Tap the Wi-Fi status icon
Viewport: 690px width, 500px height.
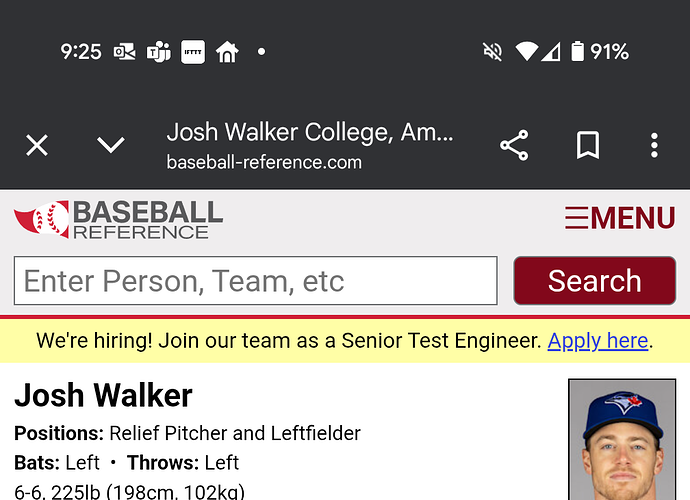tap(526, 52)
